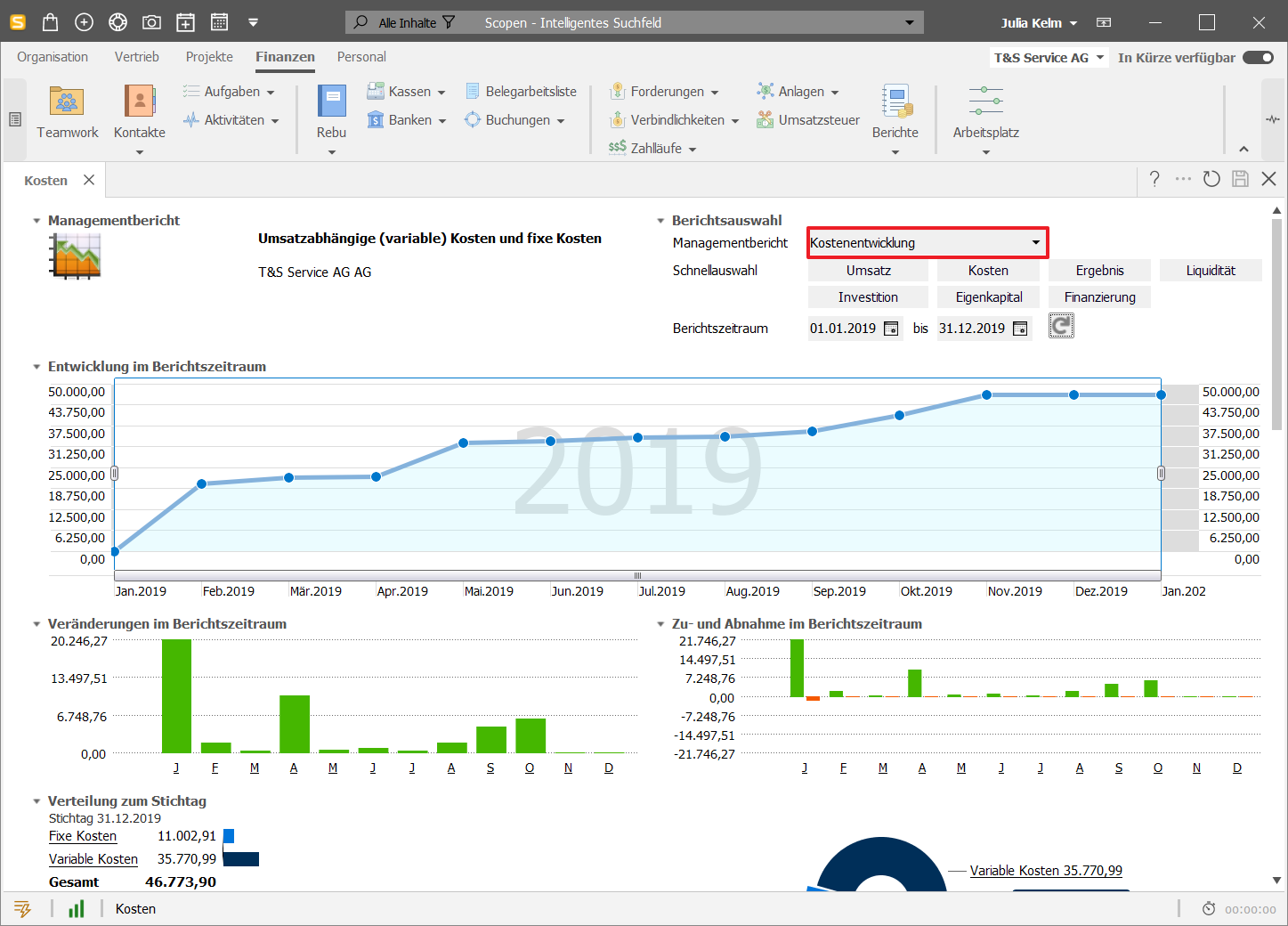The image size is (1288, 926).
Task: Click the Finanzierung quick selection button
Action: (1099, 296)
